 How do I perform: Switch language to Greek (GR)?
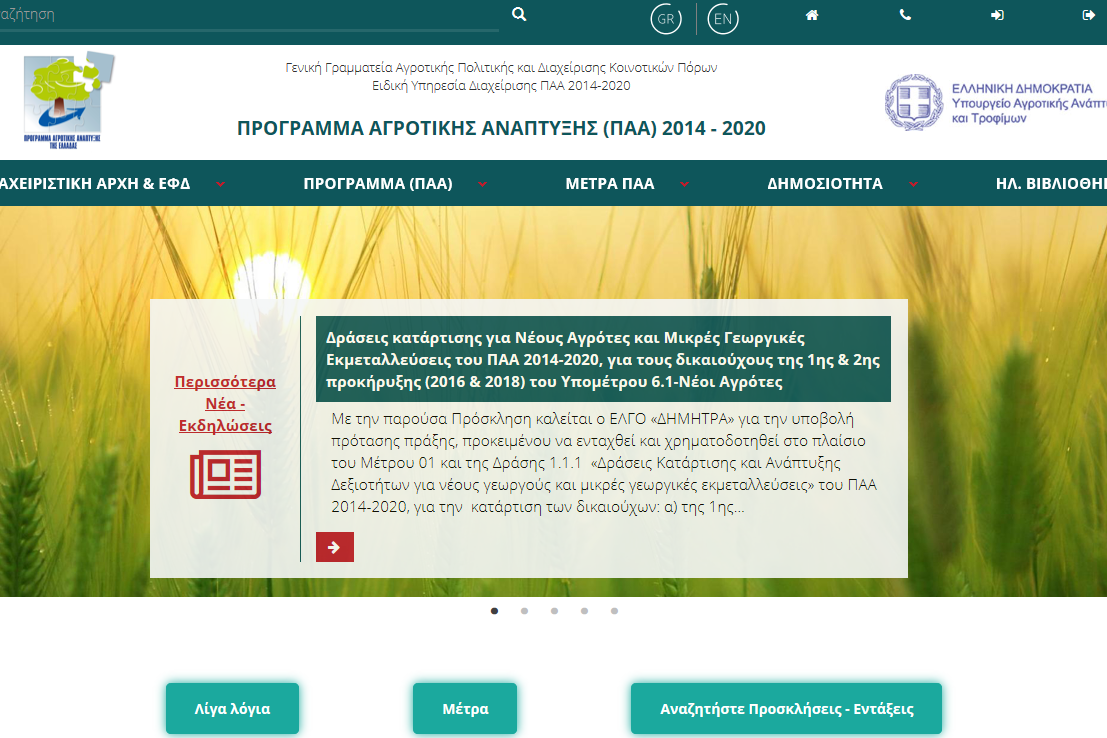[665, 19]
